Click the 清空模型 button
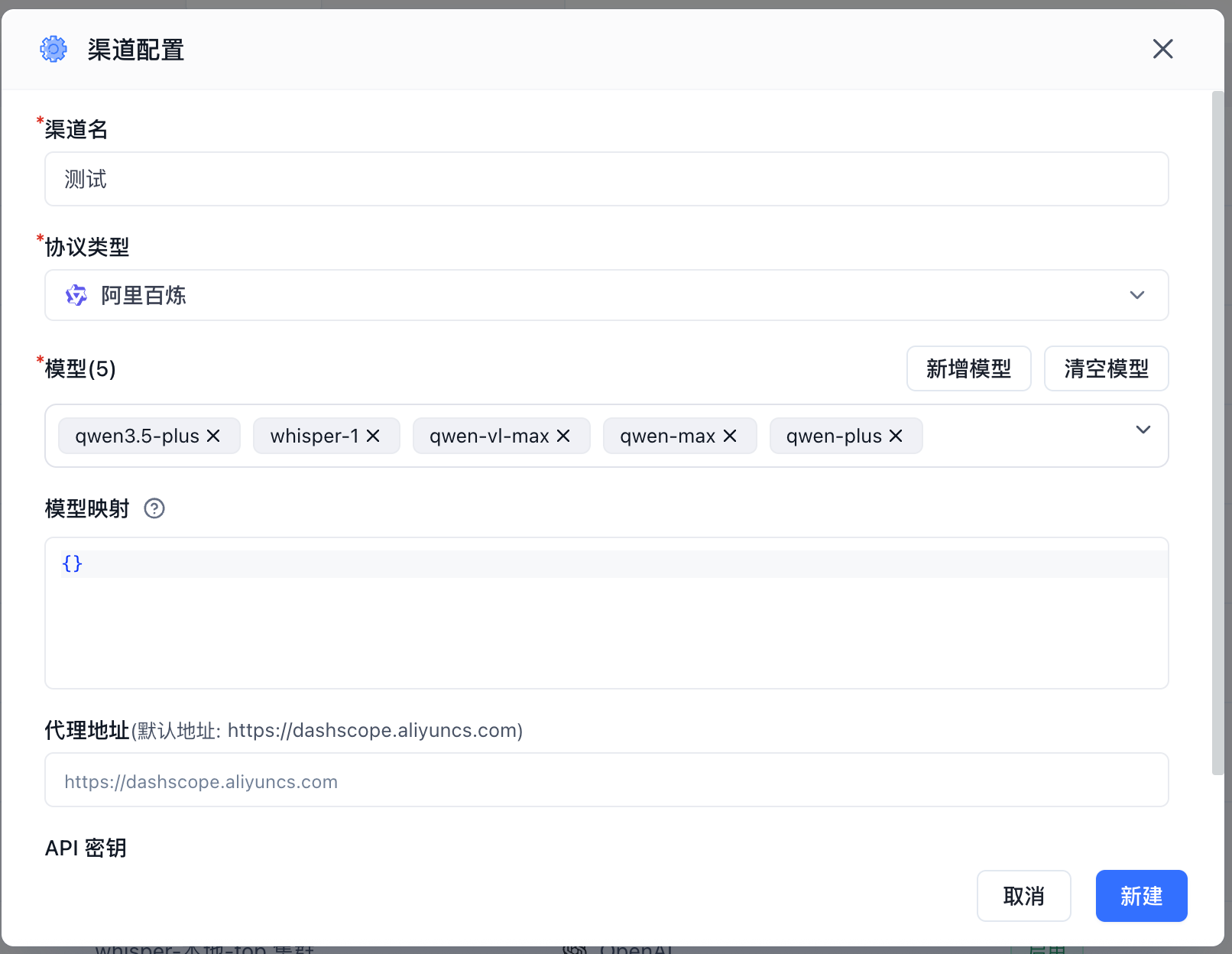 1106,368
